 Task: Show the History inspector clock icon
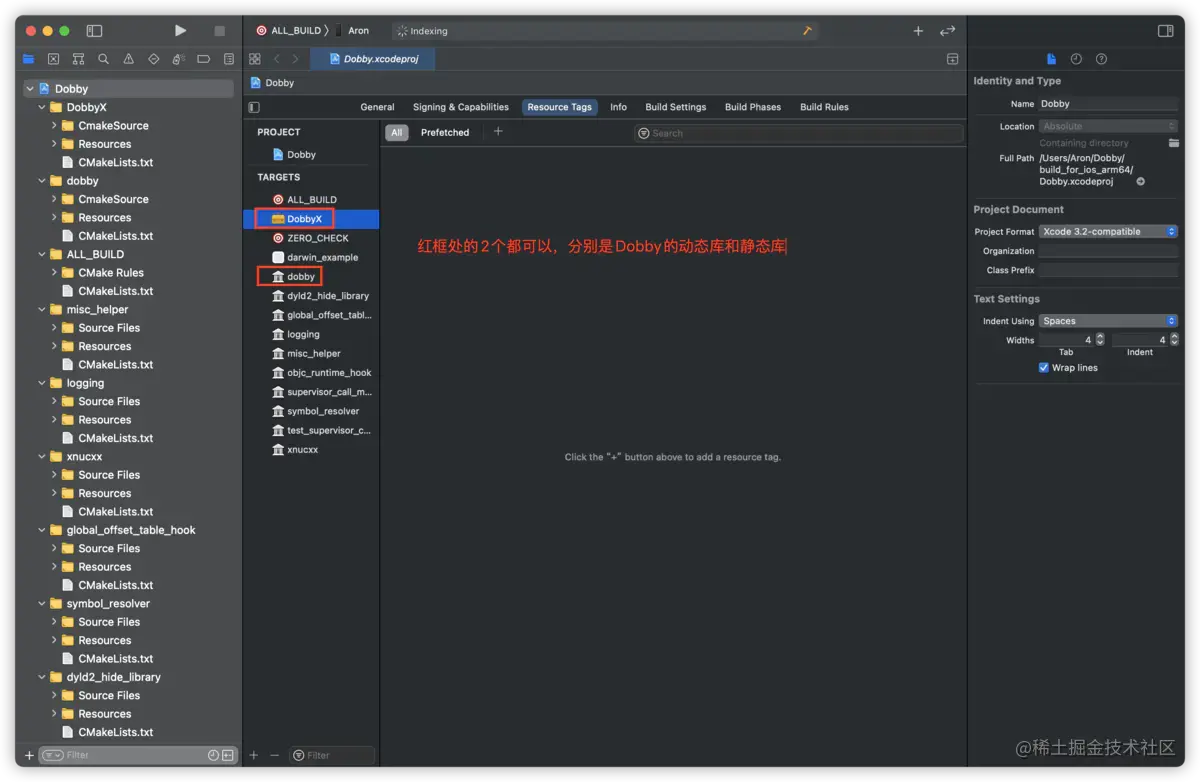point(1076,59)
